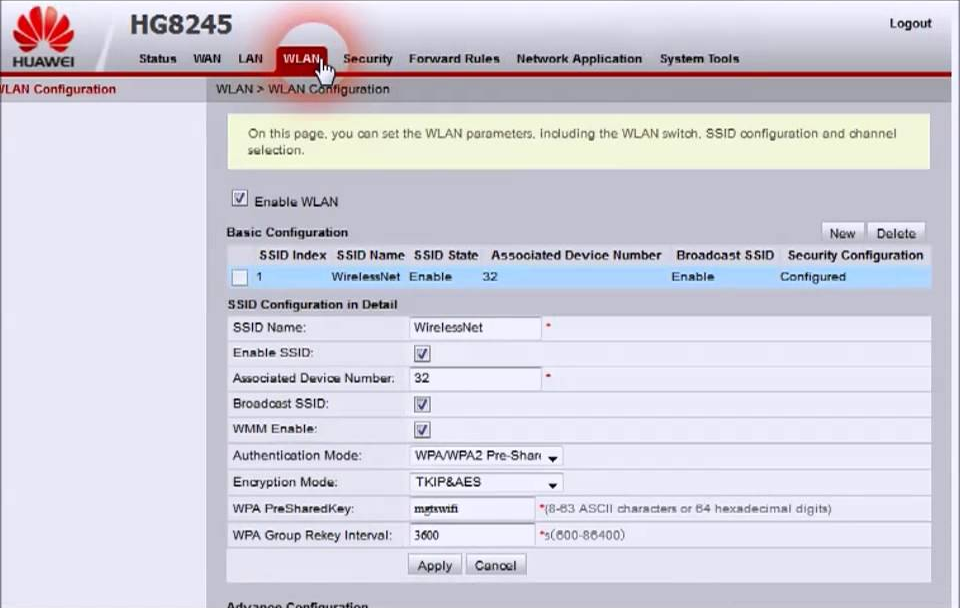Open the Status tab
The width and height of the screenshot is (960, 608).
[x=157, y=59]
